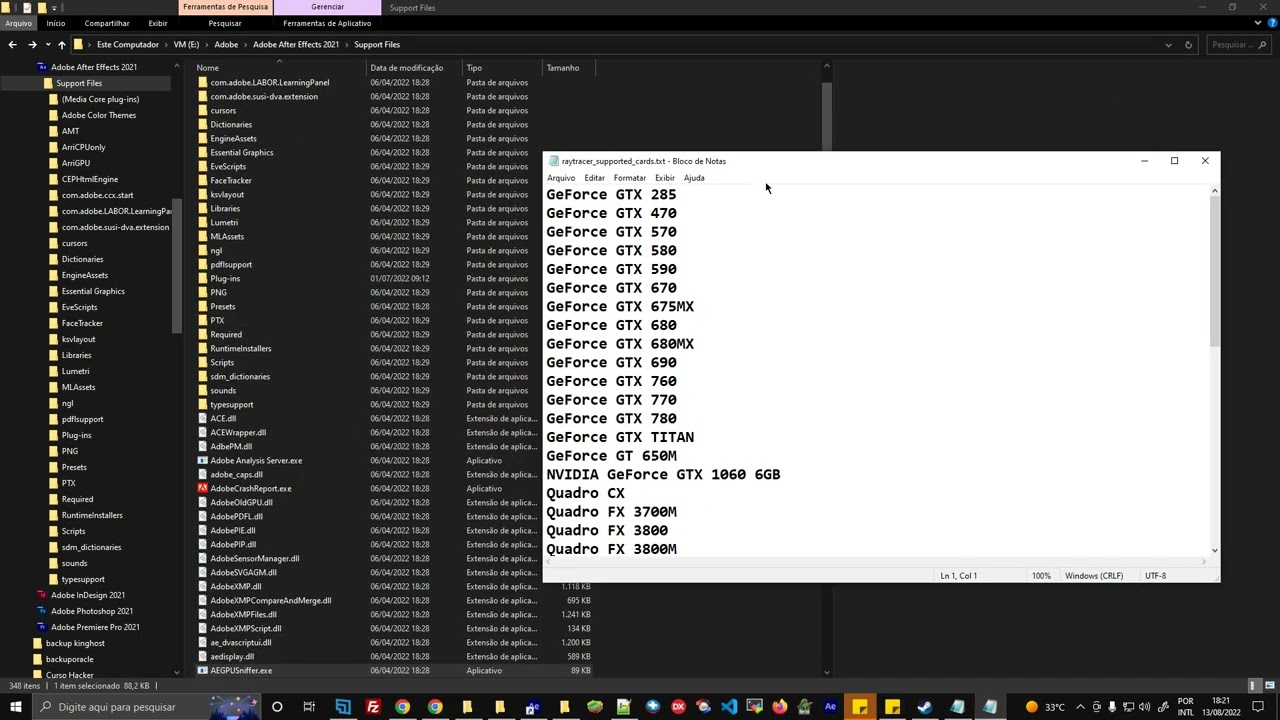Open Visual Studio Code from taskbar

click(x=729, y=707)
